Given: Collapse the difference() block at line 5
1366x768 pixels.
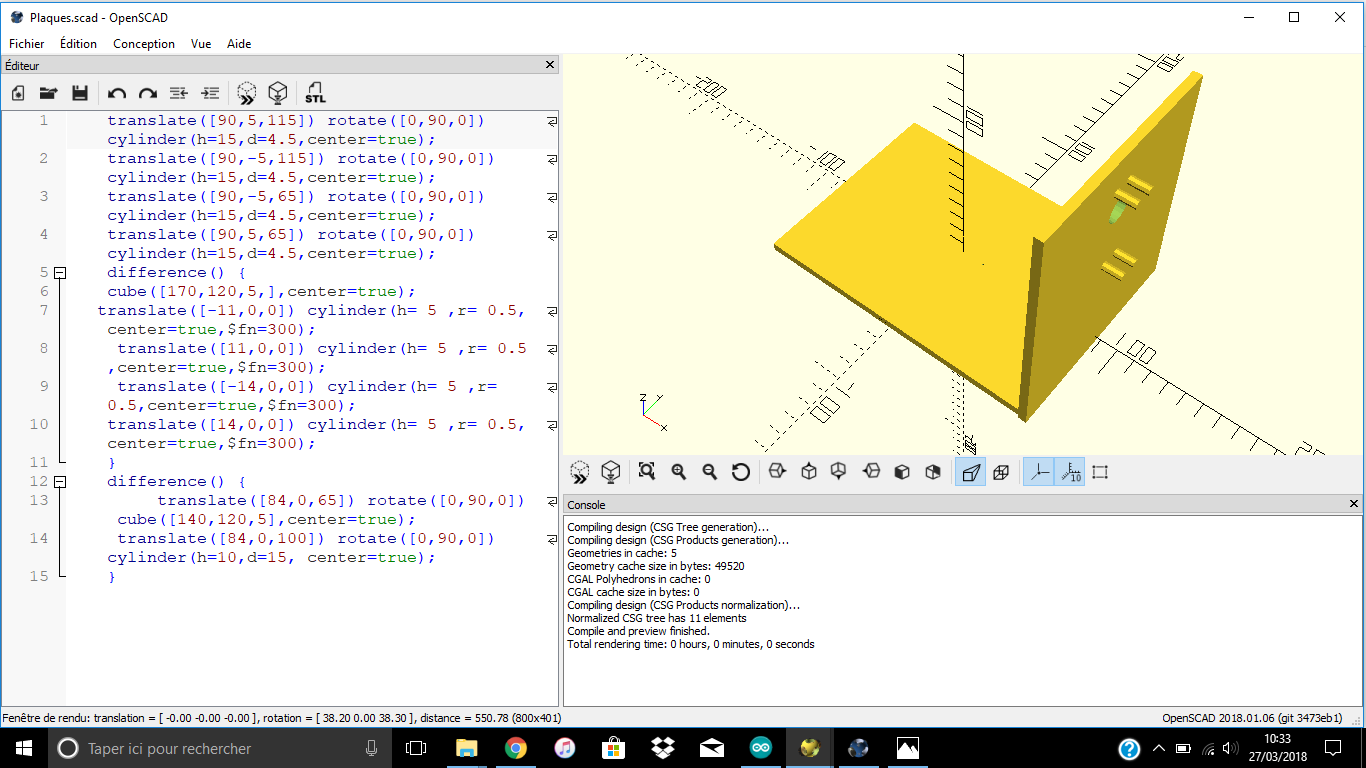Looking at the screenshot, I should 60,272.
